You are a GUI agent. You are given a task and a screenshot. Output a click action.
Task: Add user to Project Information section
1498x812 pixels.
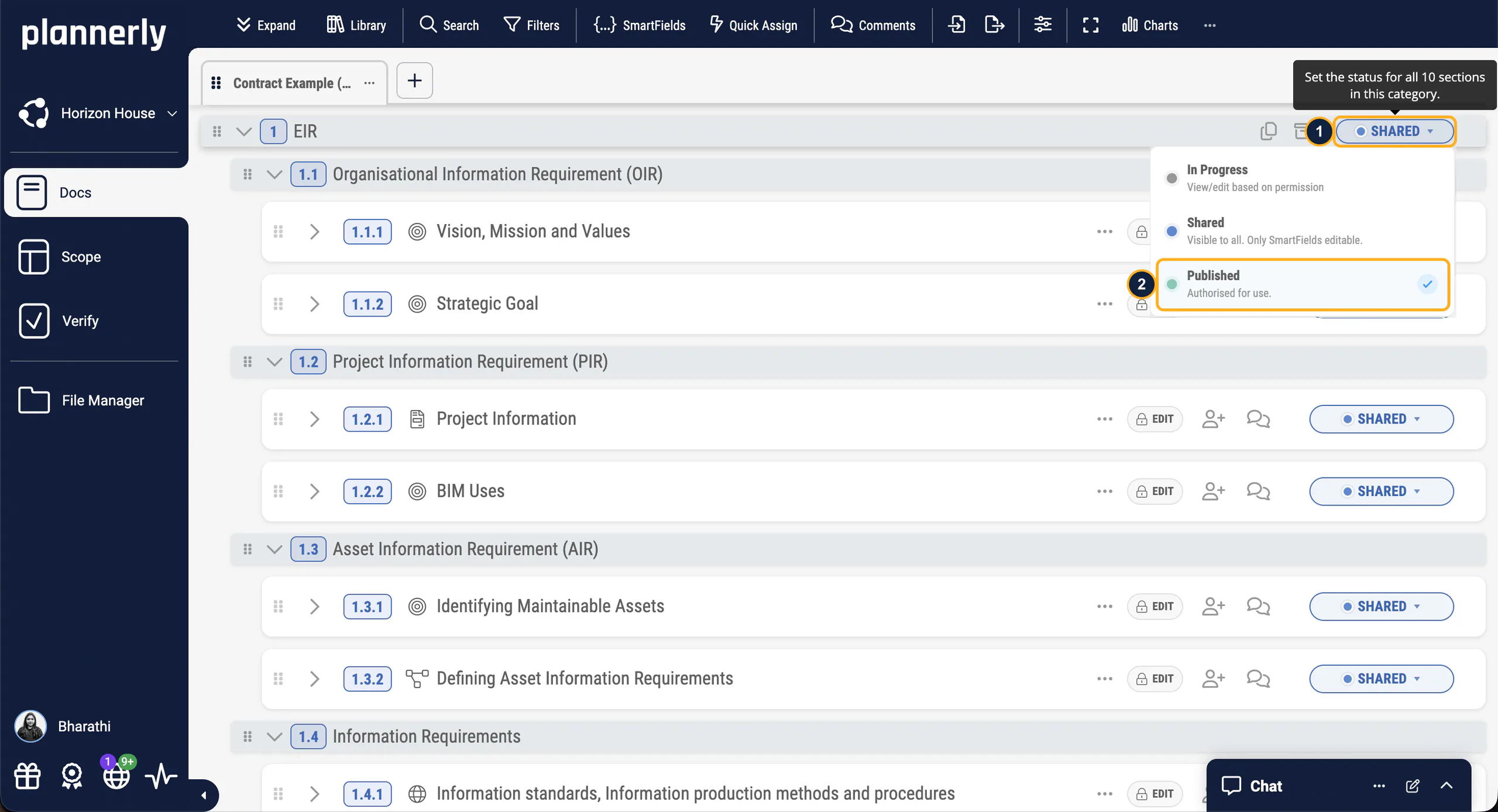pos(1213,419)
